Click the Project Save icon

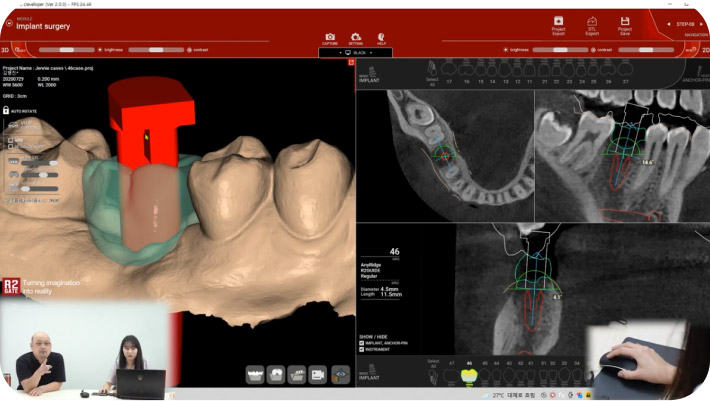[x=624, y=23]
